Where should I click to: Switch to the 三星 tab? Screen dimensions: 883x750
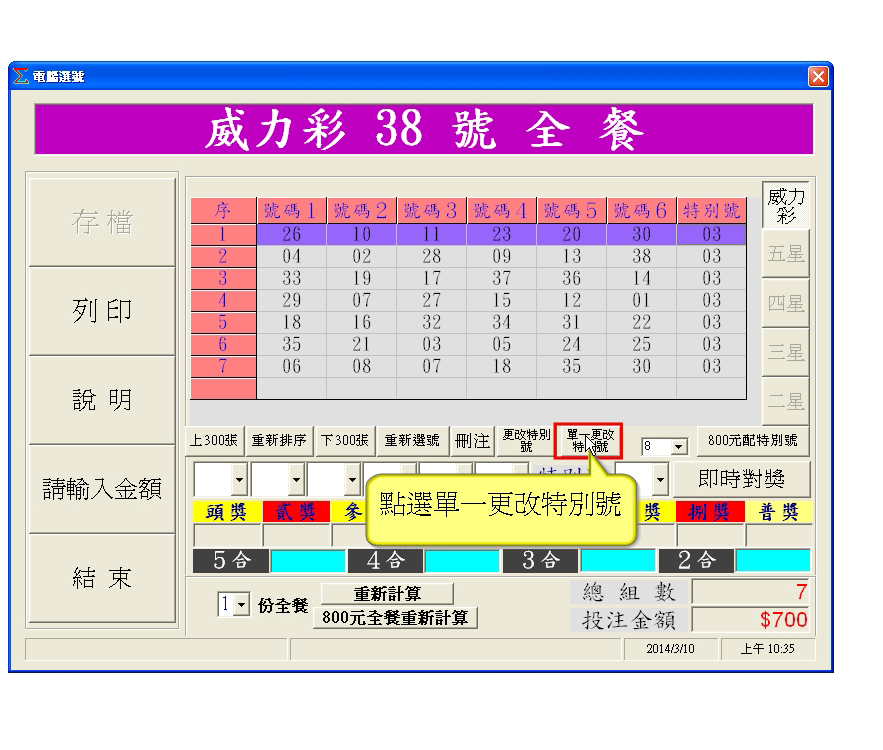[x=786, y=352]
